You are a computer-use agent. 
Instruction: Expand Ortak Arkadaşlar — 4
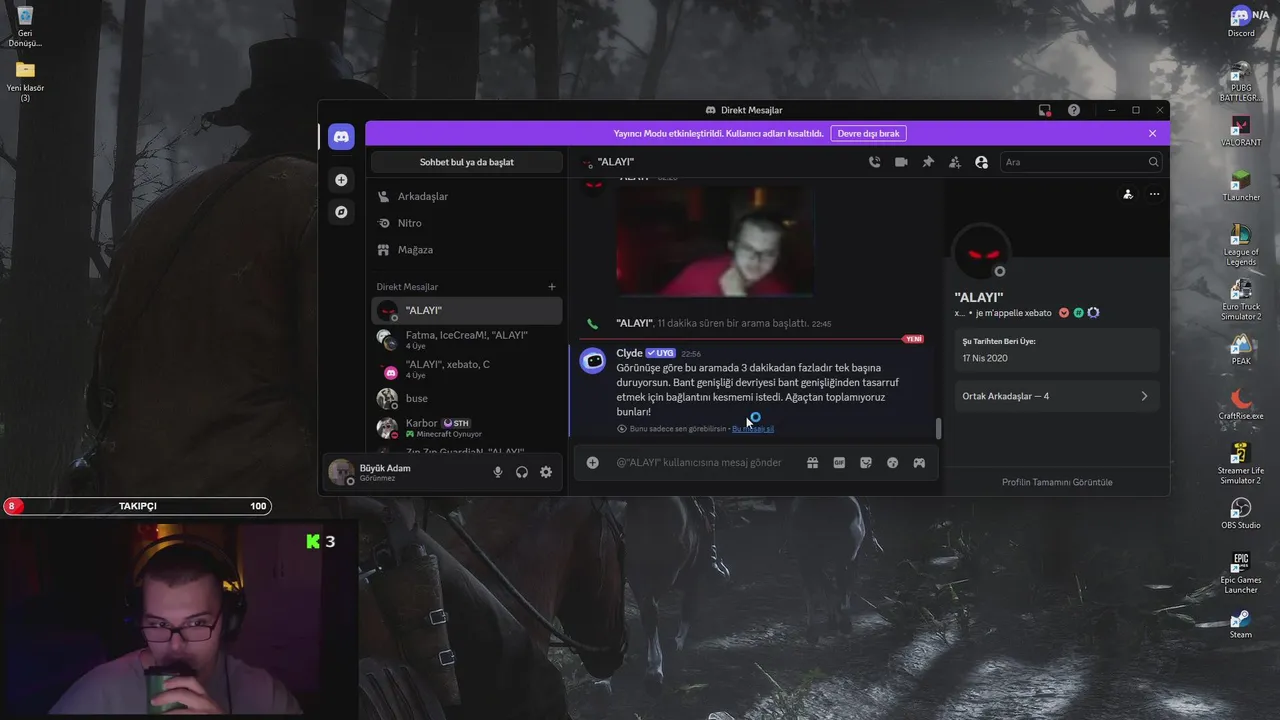point(1057,396)
